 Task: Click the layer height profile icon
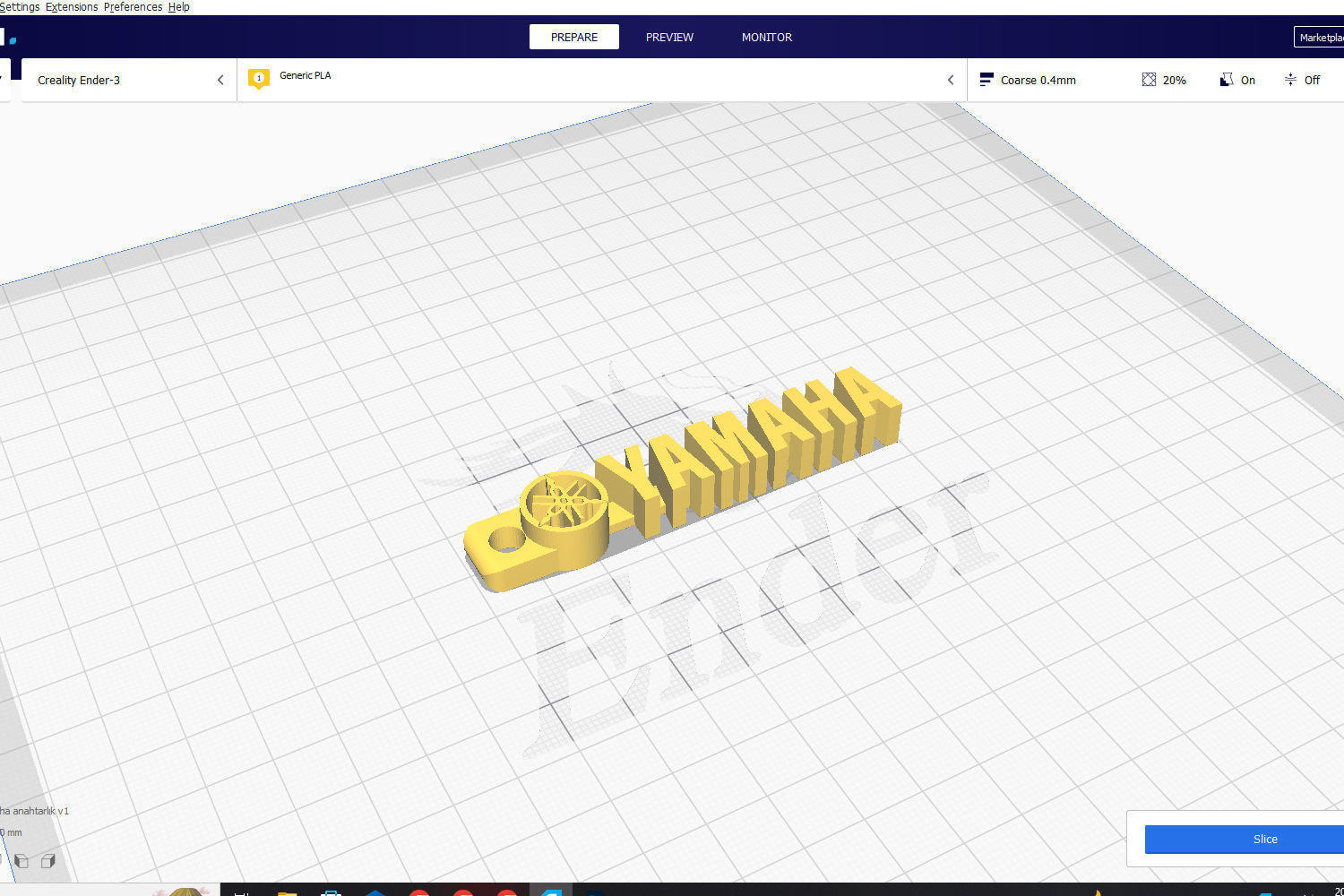tap(986, 80)
